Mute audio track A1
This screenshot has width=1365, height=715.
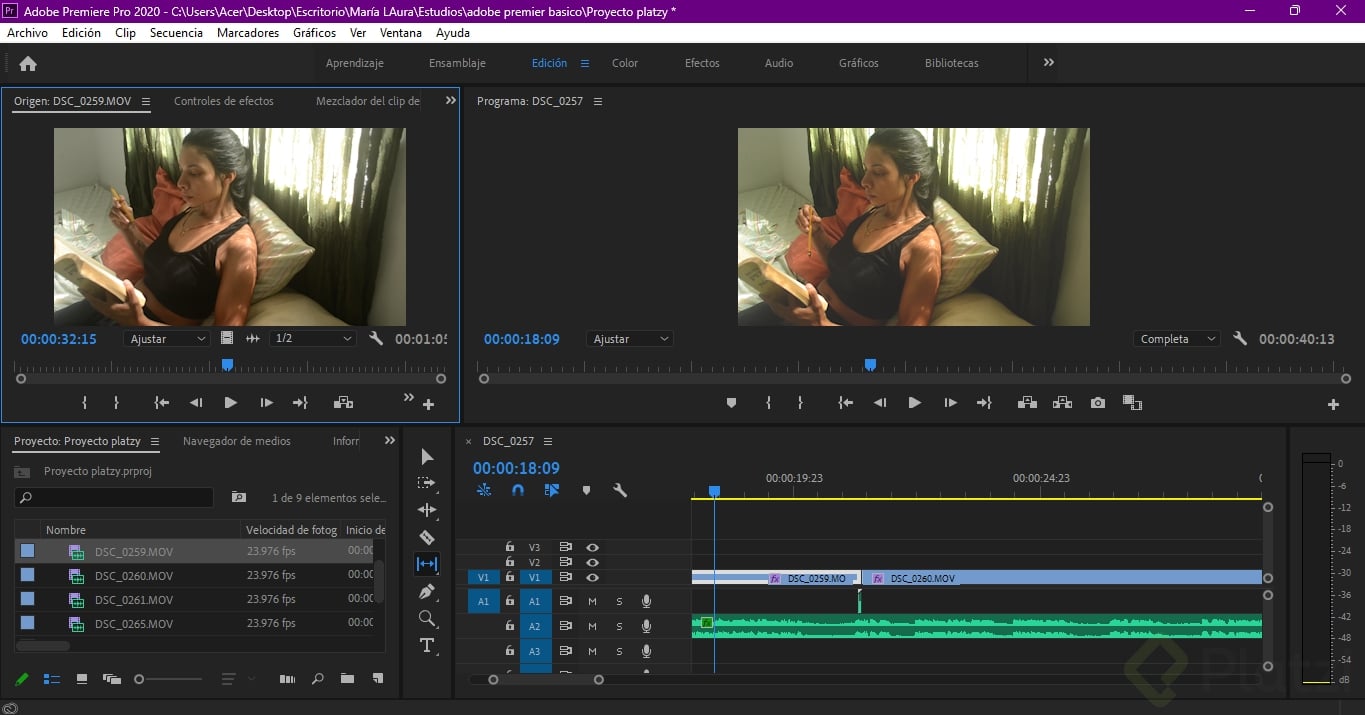[592, 601]
